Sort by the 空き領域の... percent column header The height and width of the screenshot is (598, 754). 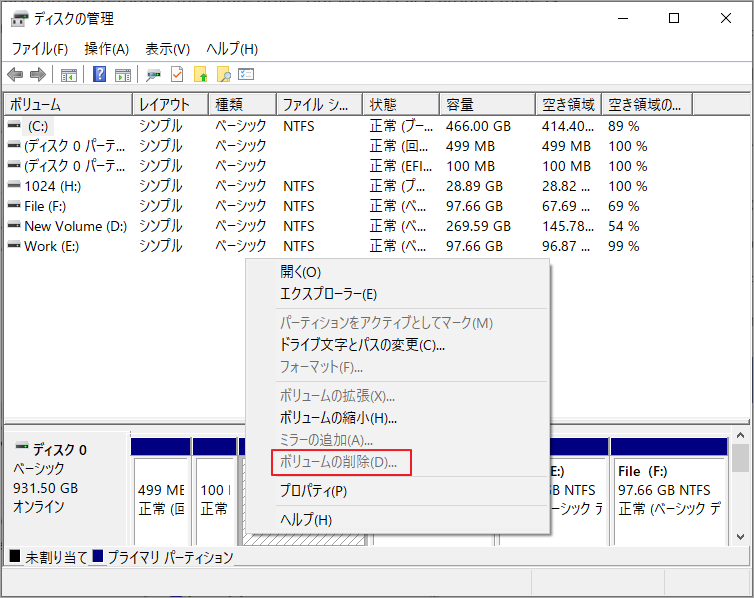coord(647,104)
